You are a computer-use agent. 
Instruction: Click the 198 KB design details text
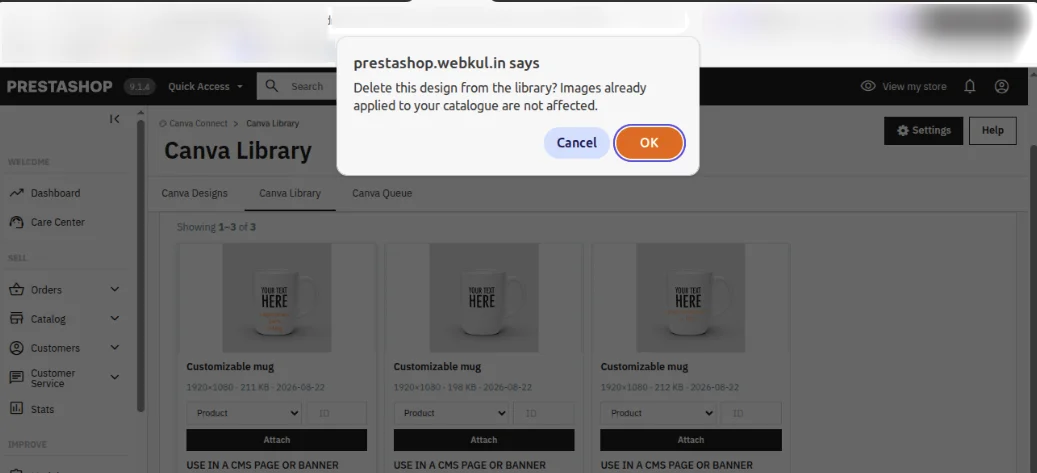click(x=463, y=388)
